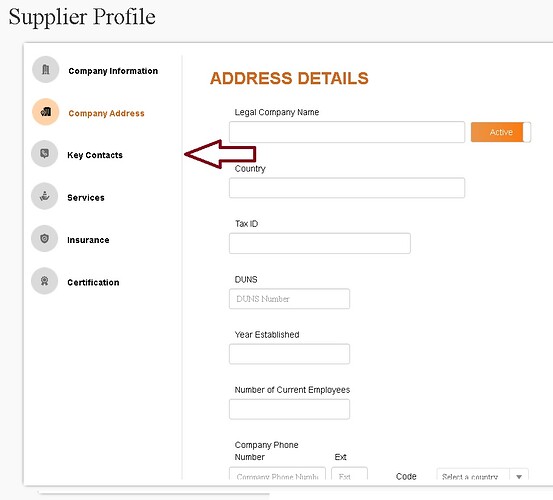The width and height of the screenshot is (553, 500).
Task: Switch to the Services section label
Action: coord(86,198)
